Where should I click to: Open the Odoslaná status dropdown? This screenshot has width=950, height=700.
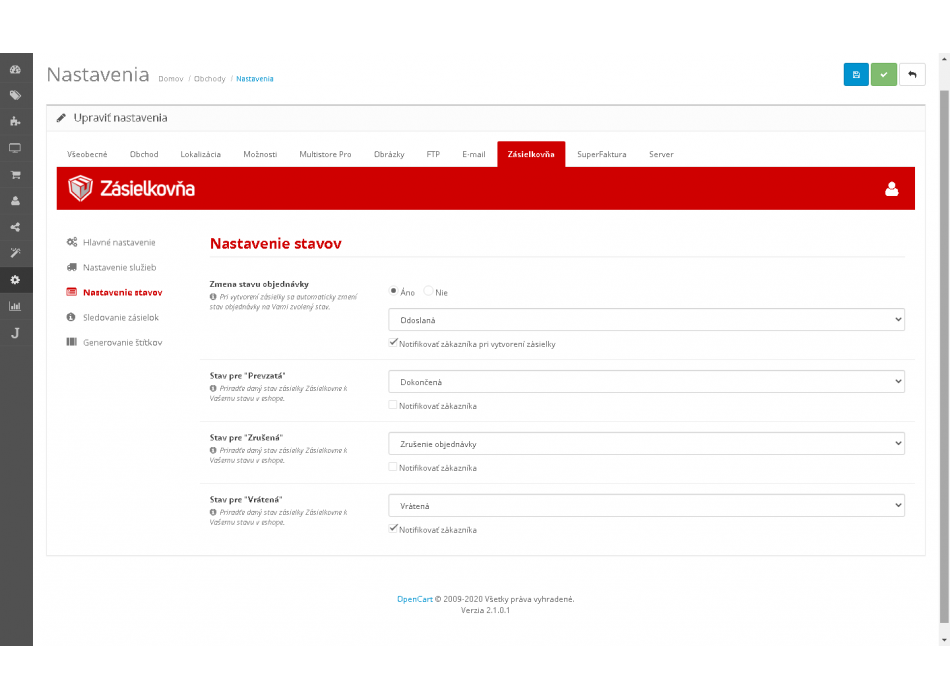(x=646, y=320)
